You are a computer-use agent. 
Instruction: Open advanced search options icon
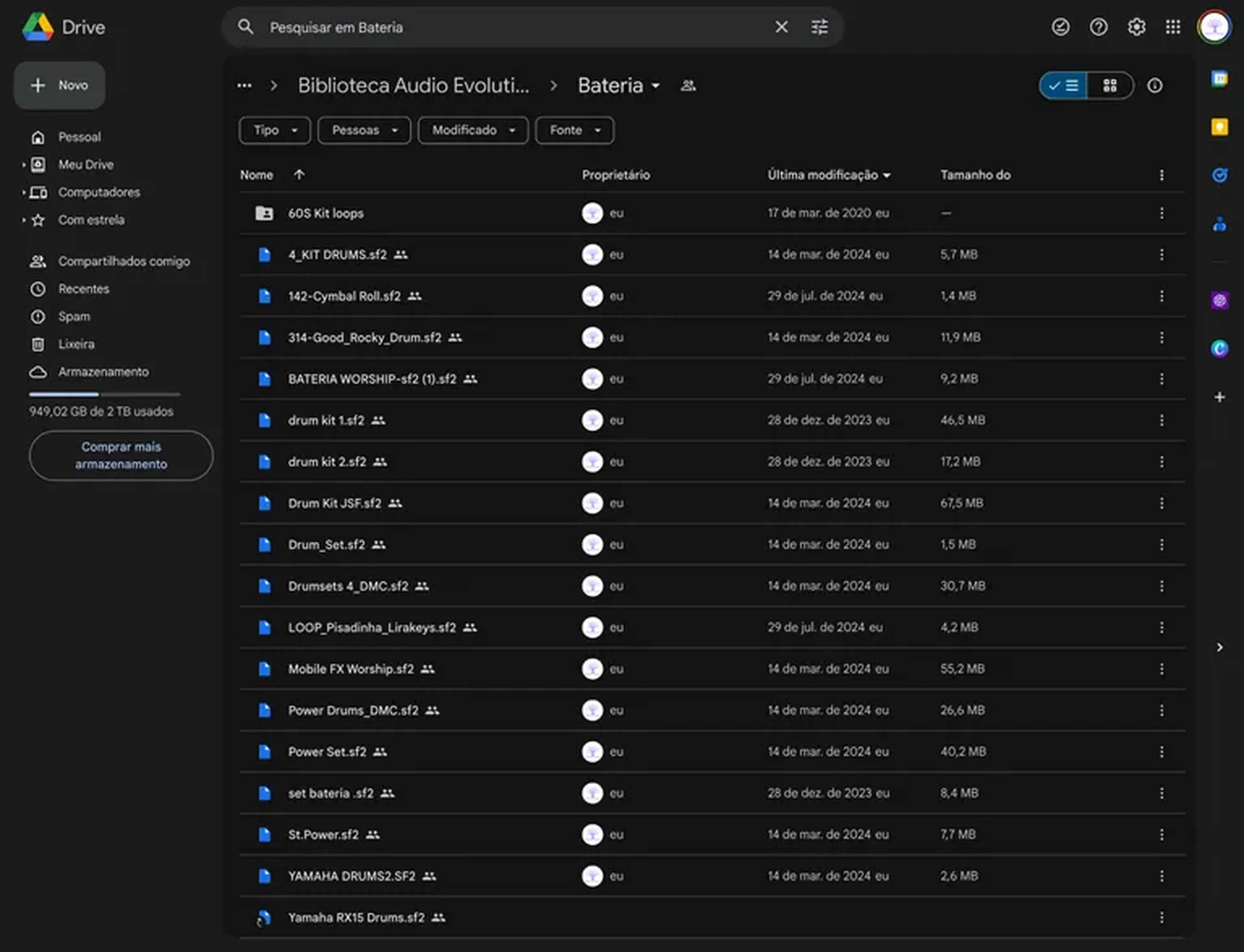pos(819,27)
